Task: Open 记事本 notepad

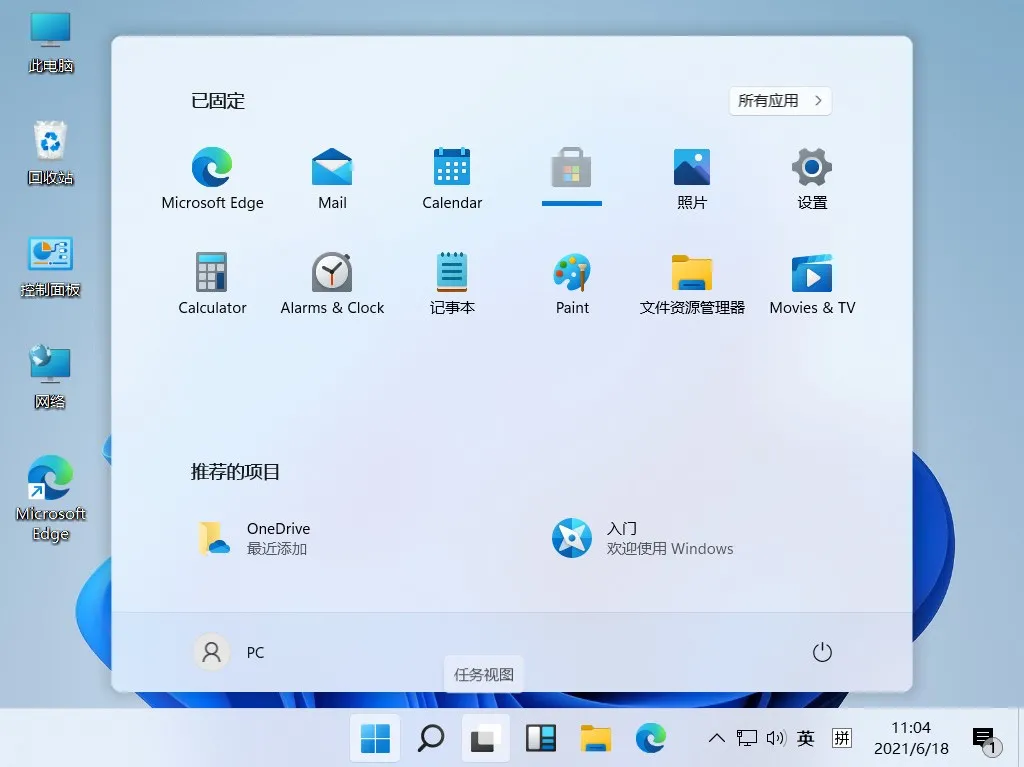Action: click(452, 283)
